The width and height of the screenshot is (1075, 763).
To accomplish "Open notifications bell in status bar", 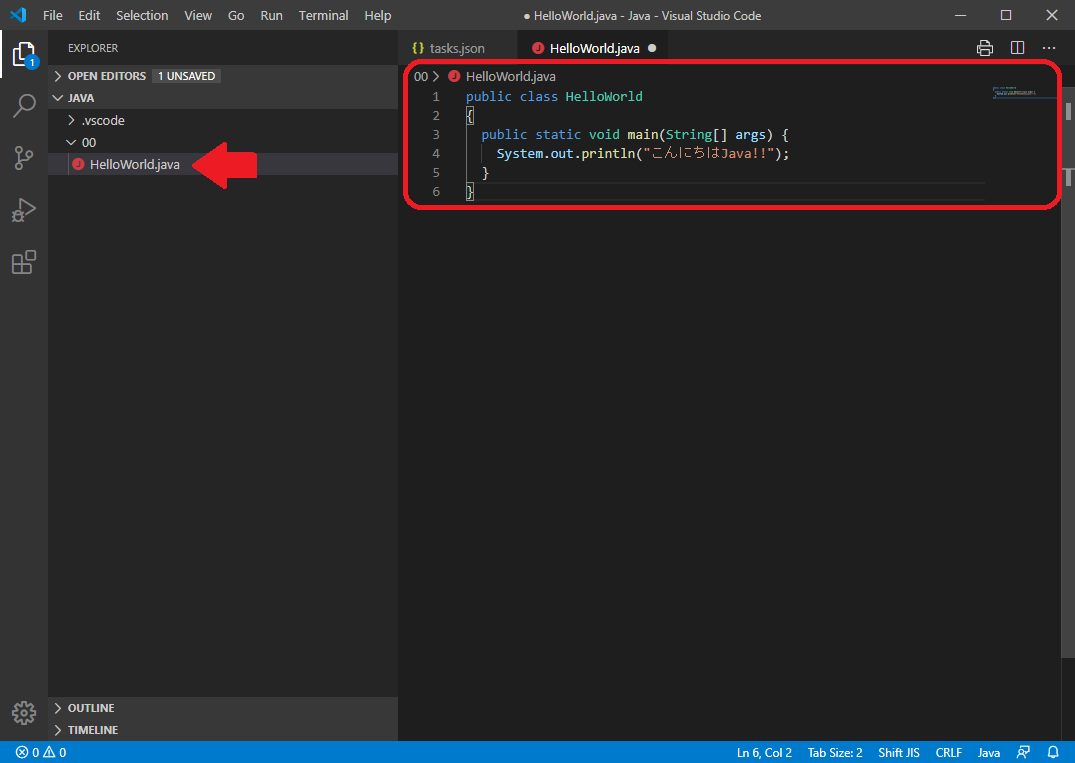I will click(x=1053, y=752).
